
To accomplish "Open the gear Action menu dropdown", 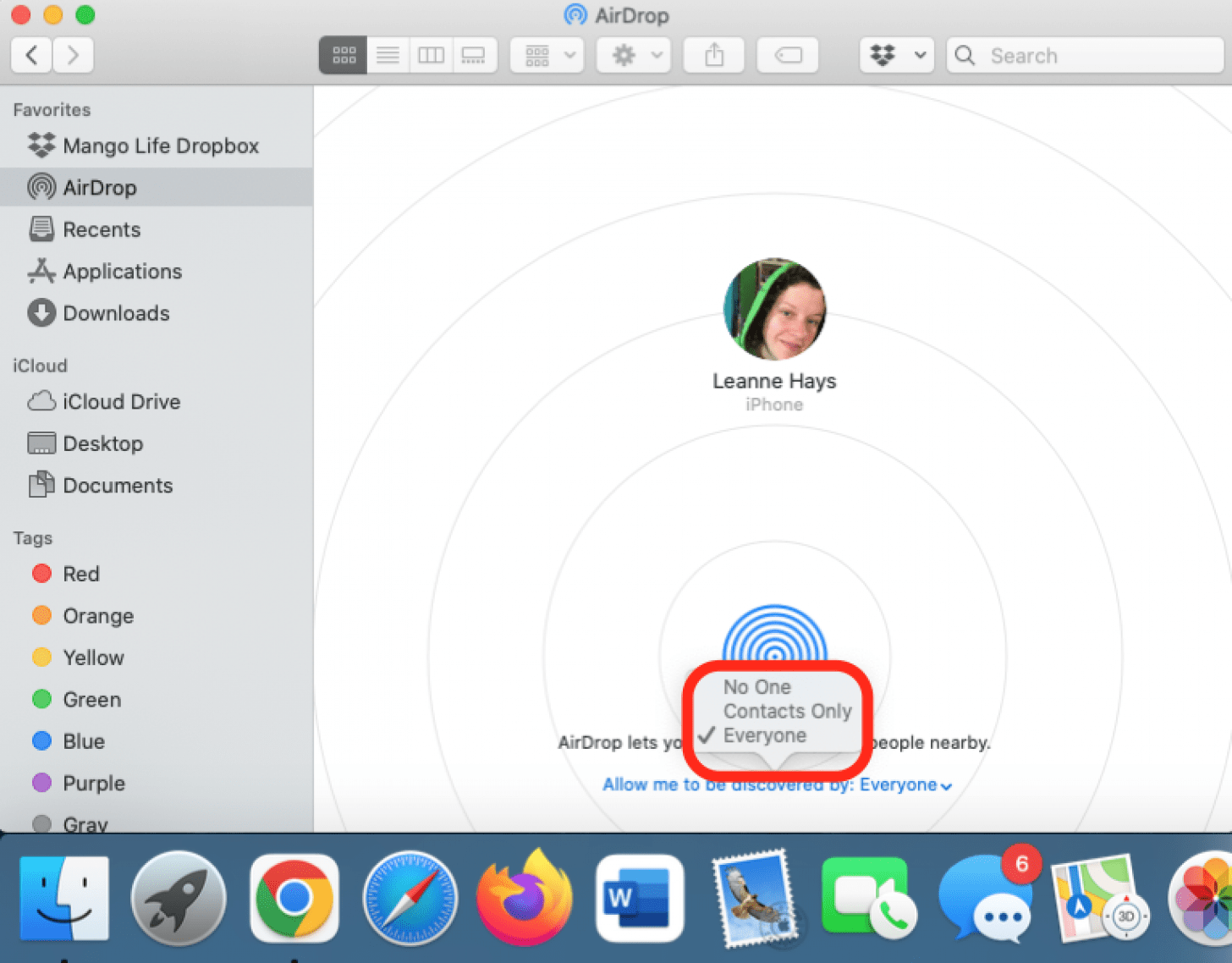I will [x=634, y=56].
